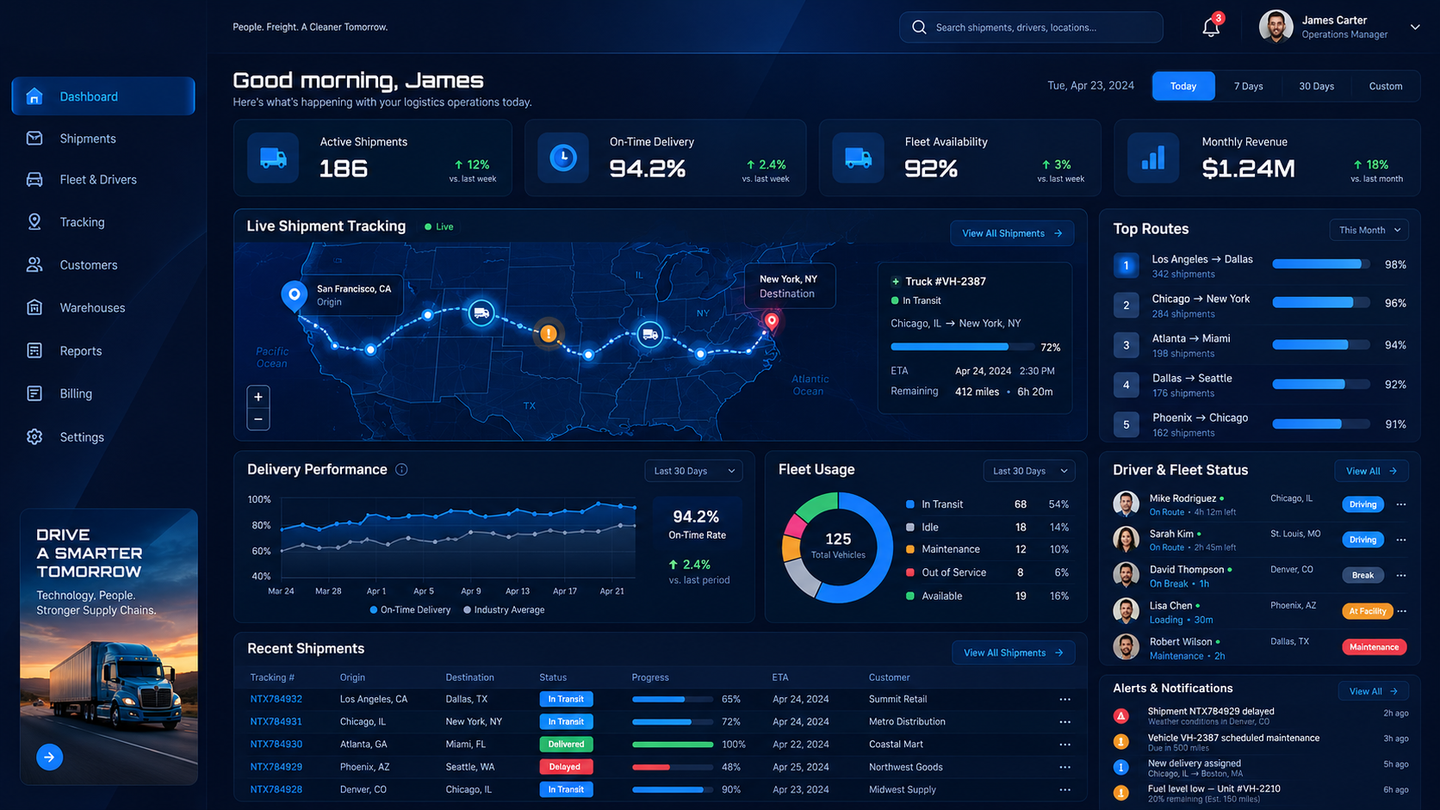The height and width of the screenshot is (810, 1440).
Task: Open the Settings sidebar item
Action: pos(103,437)
